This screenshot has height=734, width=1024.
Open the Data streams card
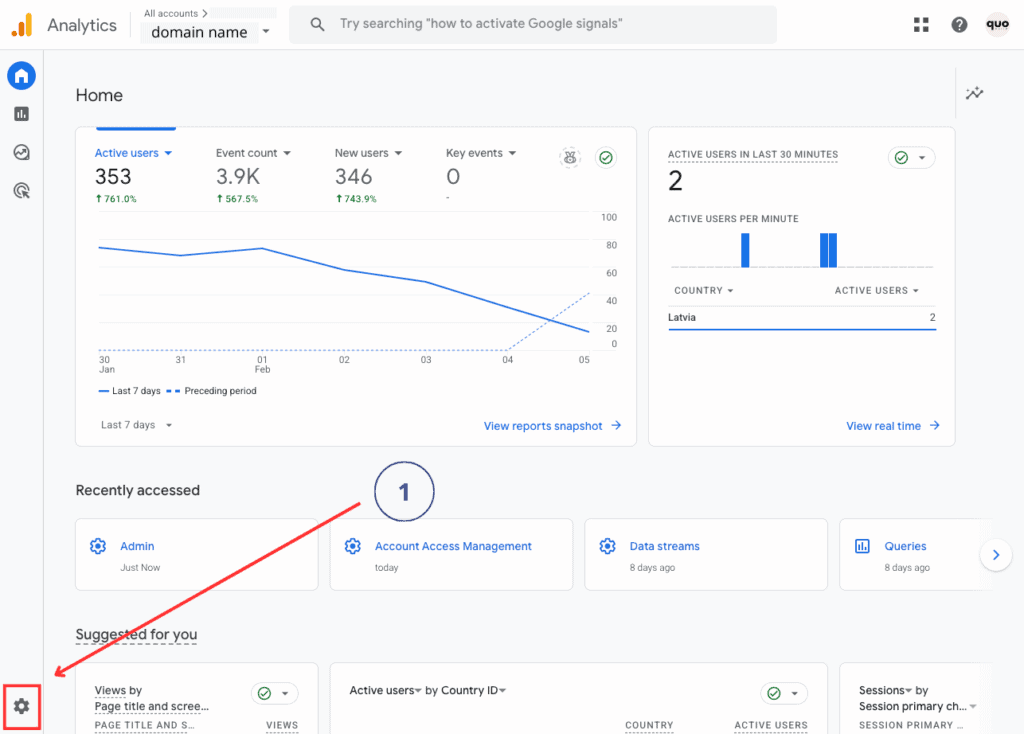tap(706, 554)
